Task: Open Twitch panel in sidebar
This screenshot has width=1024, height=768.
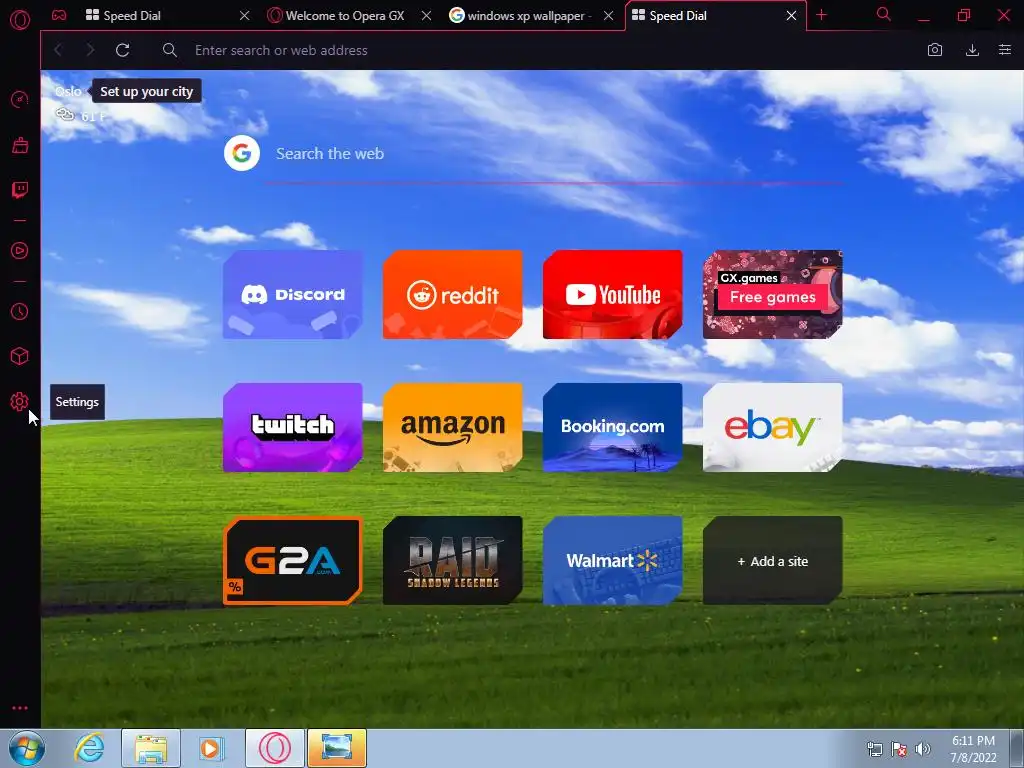Action: pyautogui.click(x=20, y=190)
